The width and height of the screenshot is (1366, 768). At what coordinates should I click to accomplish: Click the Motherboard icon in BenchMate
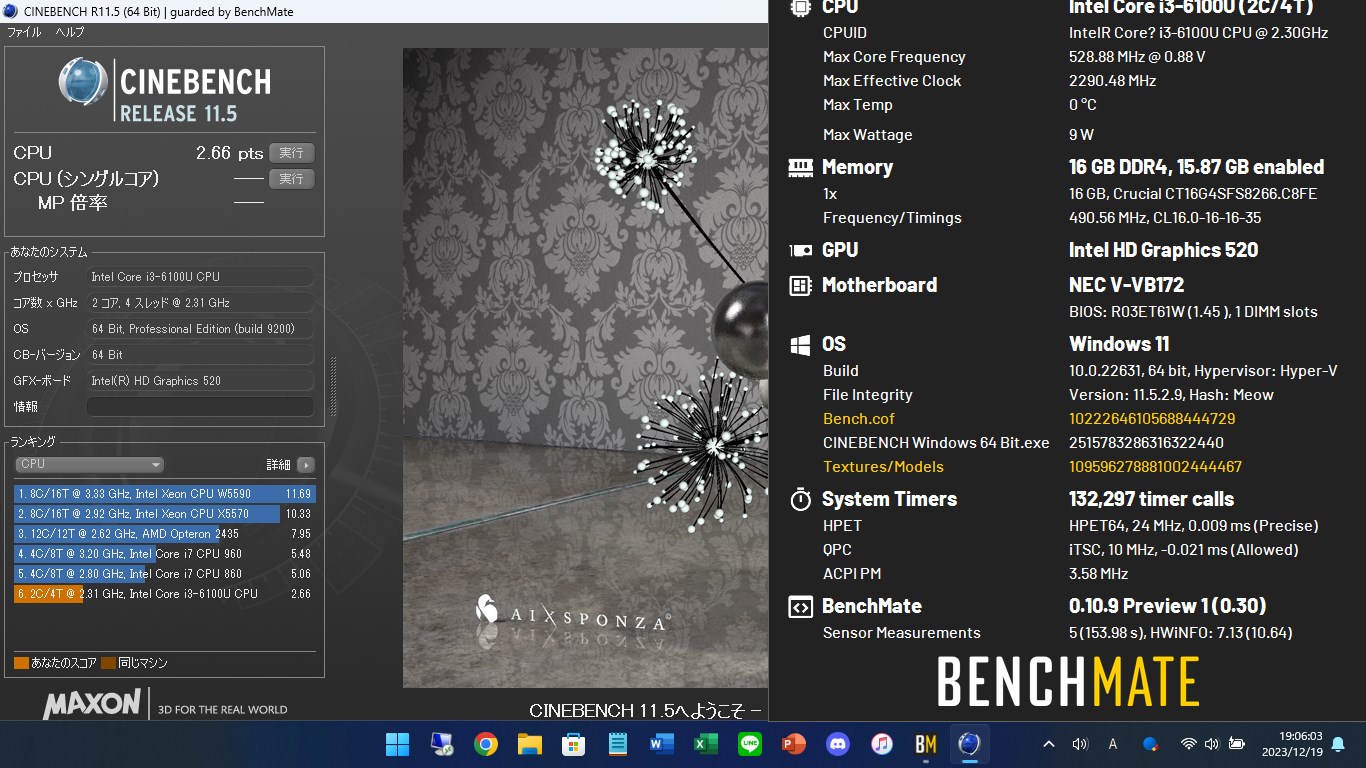click(x=800, y=286)
